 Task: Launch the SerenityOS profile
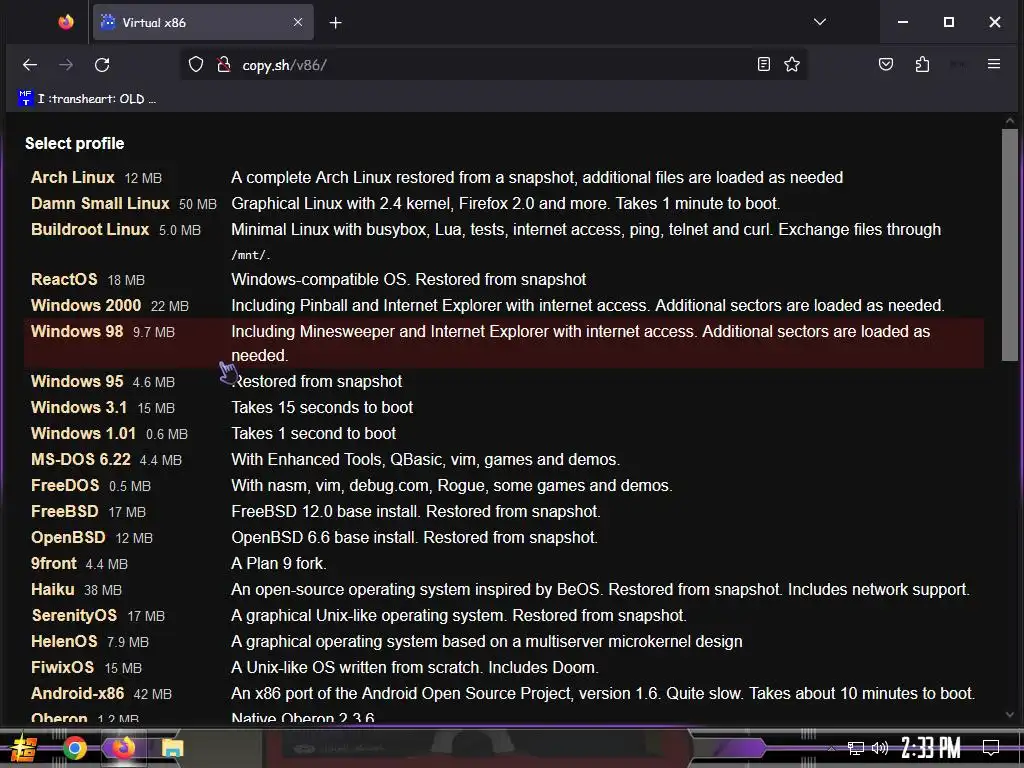[74, 616]
